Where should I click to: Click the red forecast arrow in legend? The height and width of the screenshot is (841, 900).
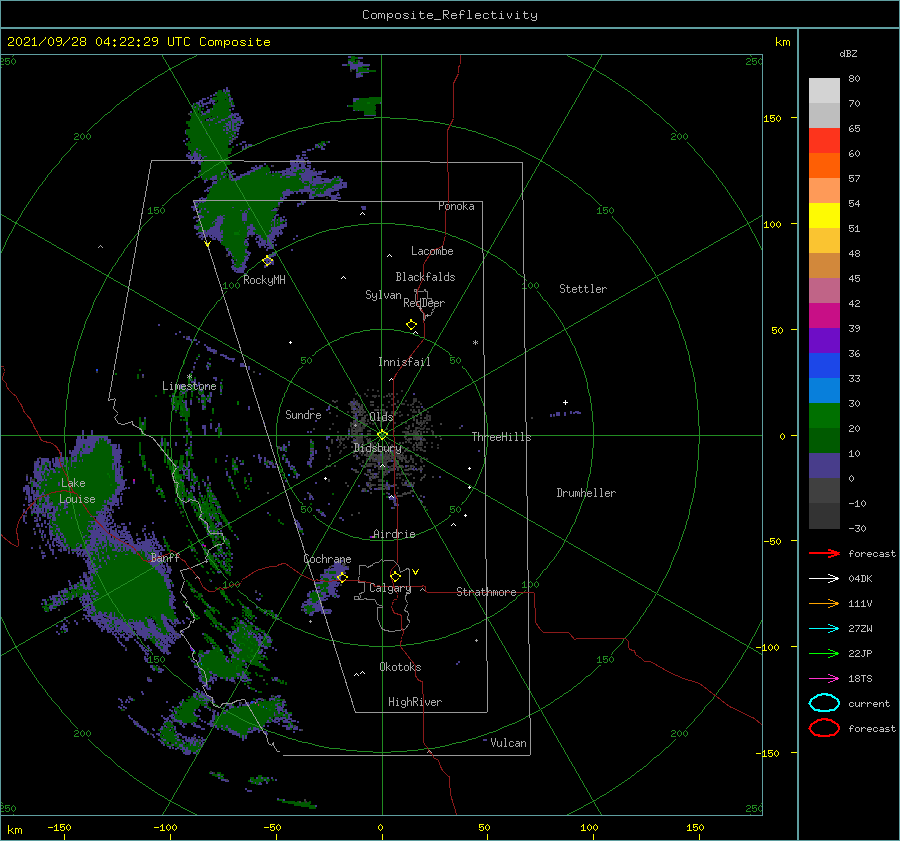click(824, 553)
